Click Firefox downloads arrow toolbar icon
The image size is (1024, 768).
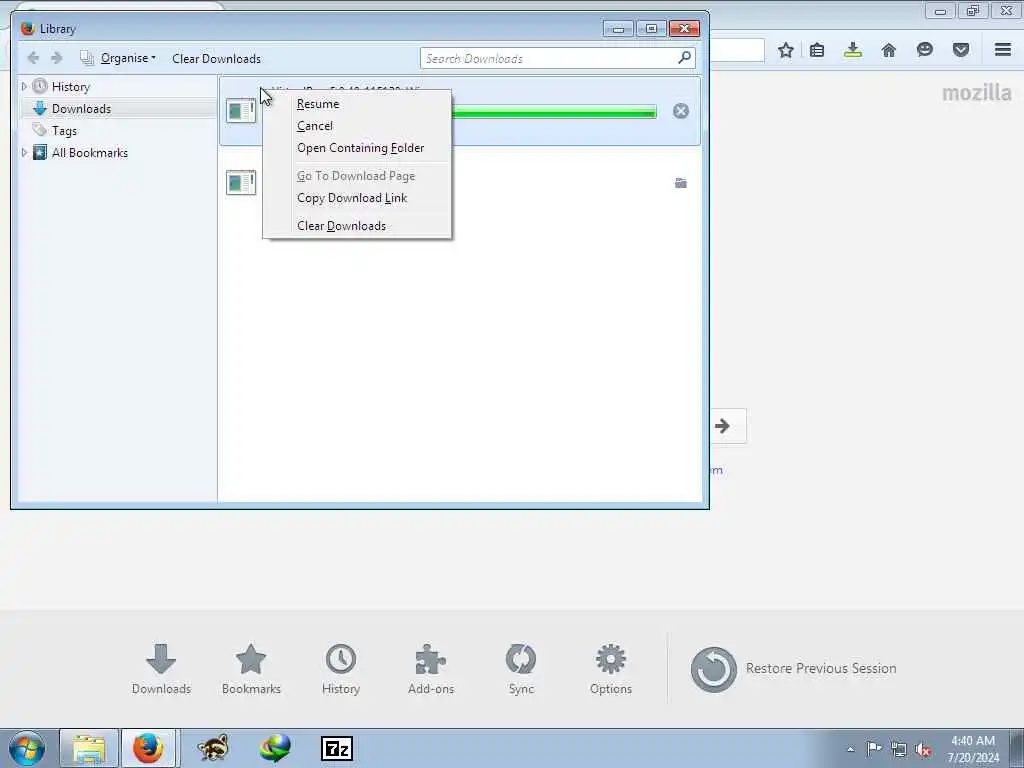click(x=853, y=50)
